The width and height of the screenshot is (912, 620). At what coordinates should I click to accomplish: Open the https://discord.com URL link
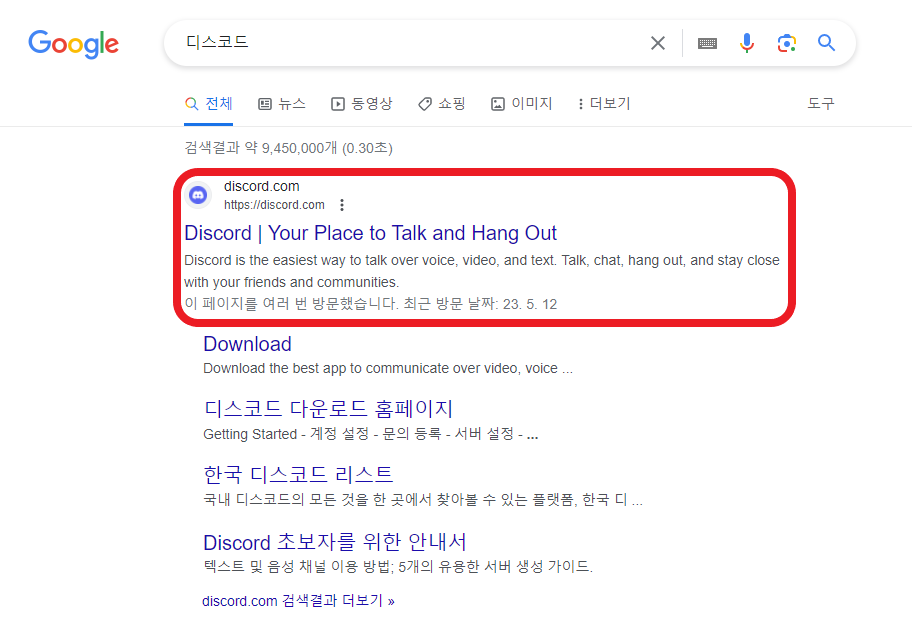pos(274,205)
